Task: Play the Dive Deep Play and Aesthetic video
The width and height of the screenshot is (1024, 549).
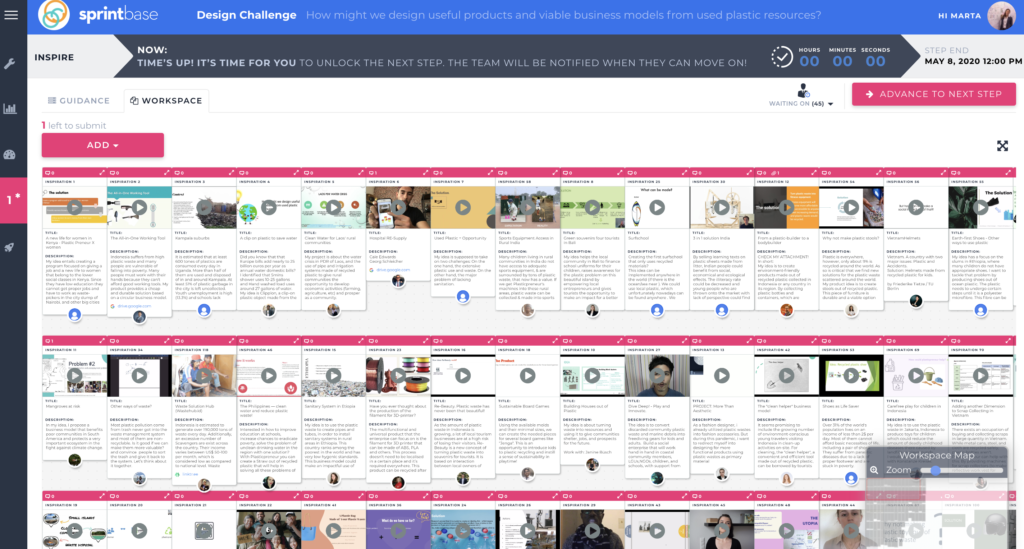Action: tap(657, 375)
